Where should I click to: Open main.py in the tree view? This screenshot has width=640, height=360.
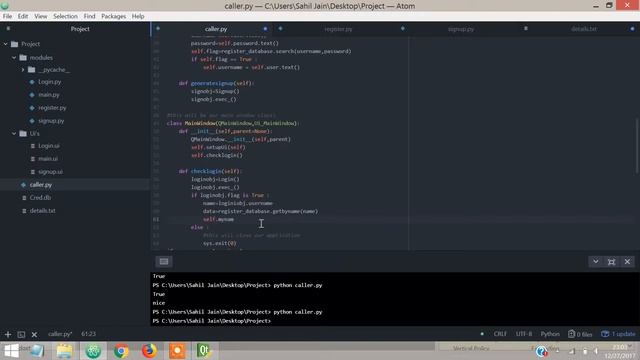click(x=49, y=95)
